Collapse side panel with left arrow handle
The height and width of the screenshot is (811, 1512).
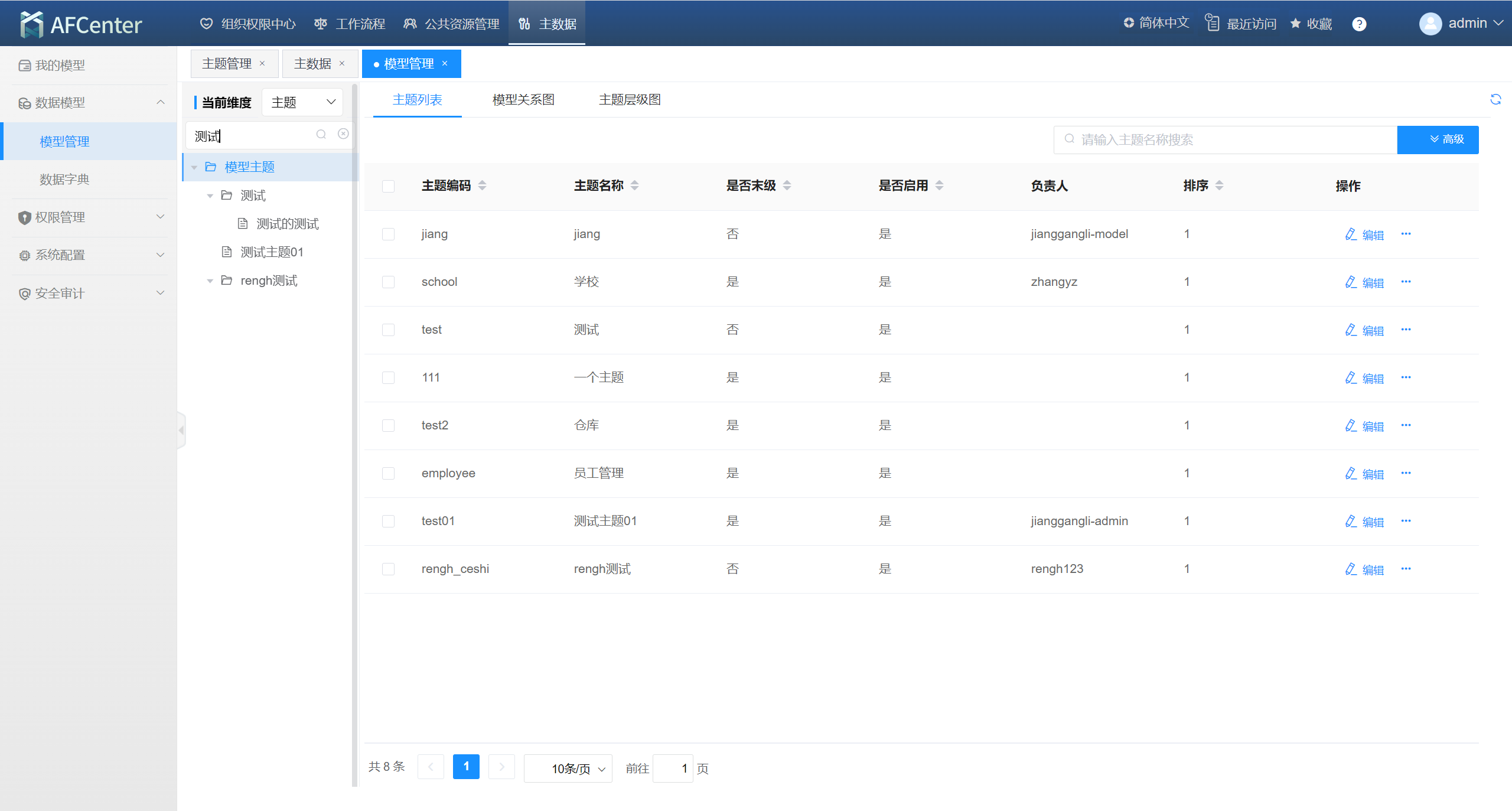click(x=181, y=431)
